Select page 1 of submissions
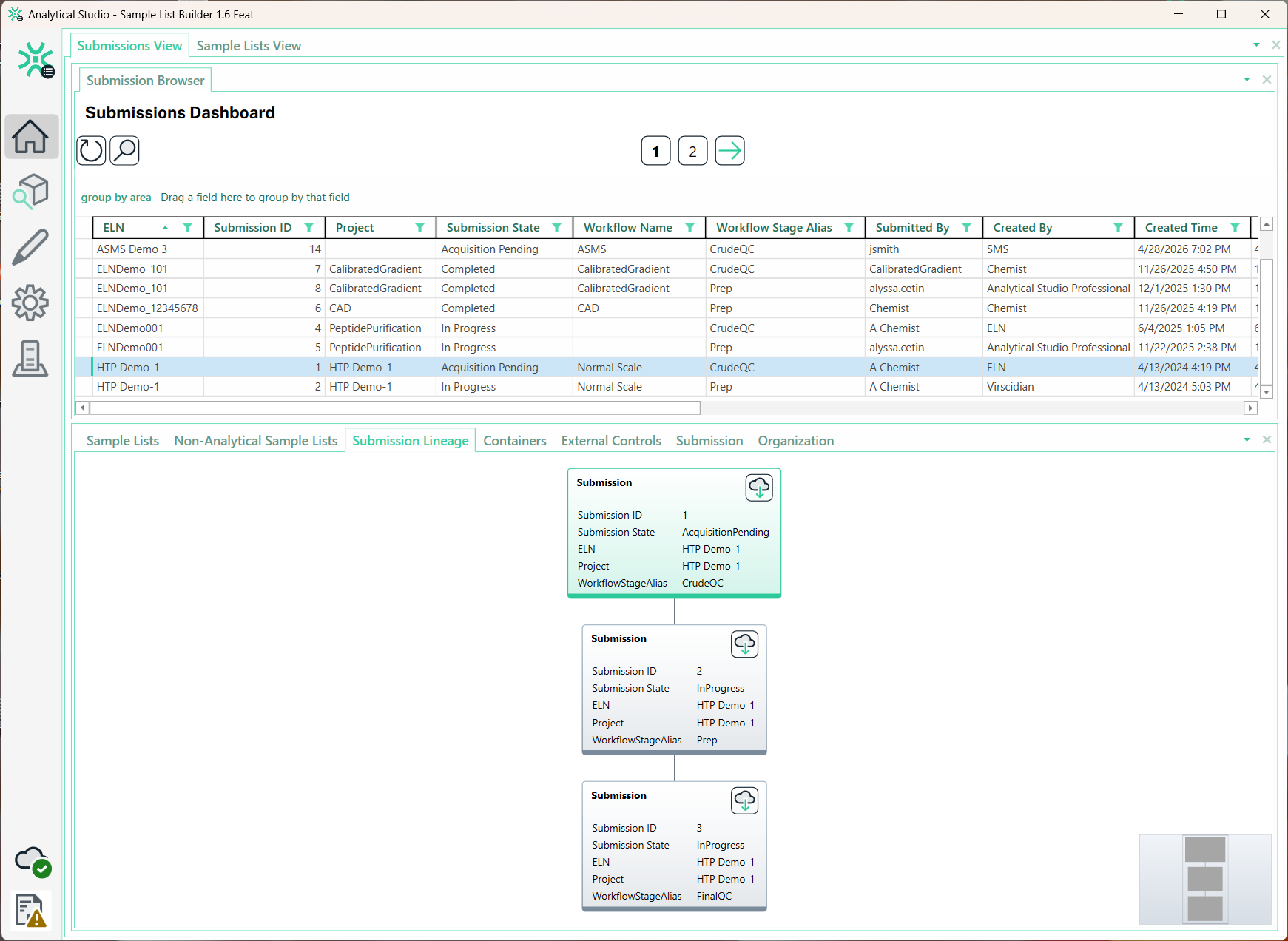Screen dimensions: 1288x941 (656, 151)
